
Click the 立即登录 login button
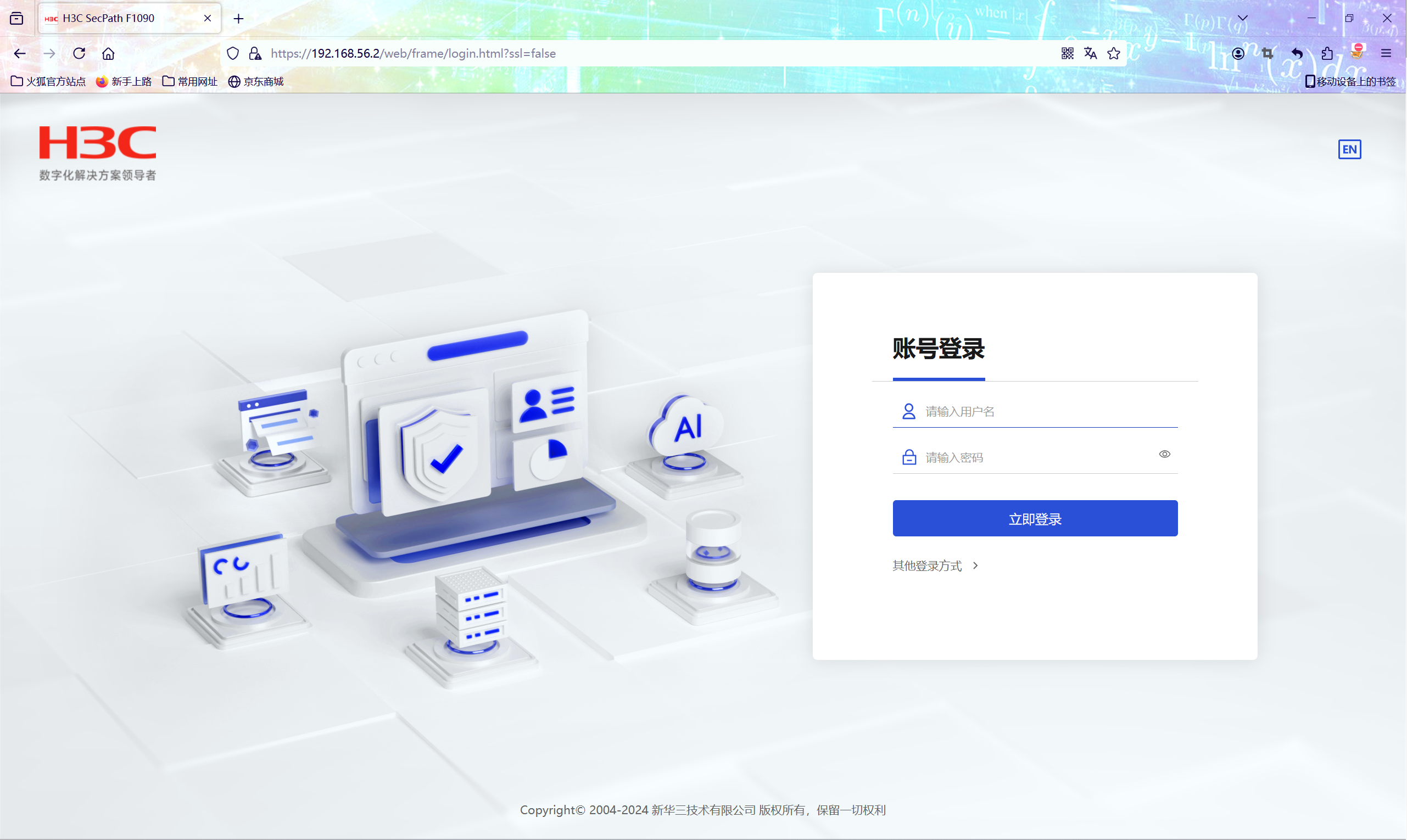pyautogui.click(x=1035, y=518)
